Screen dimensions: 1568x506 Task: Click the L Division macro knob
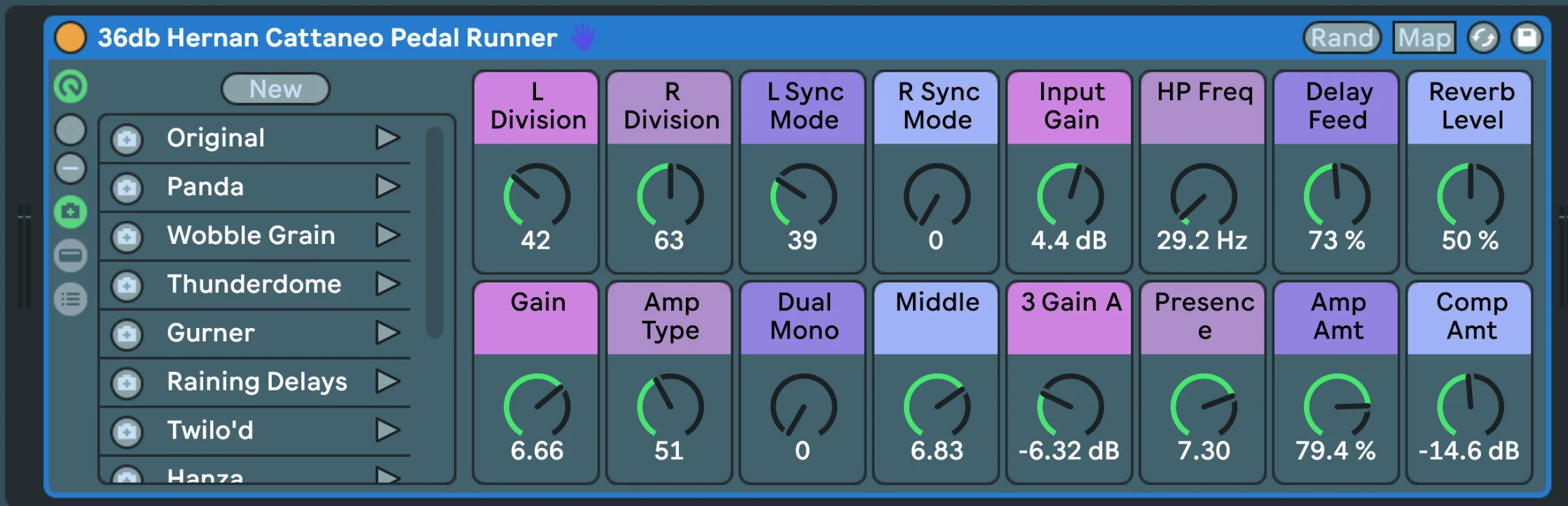point(537,196)
